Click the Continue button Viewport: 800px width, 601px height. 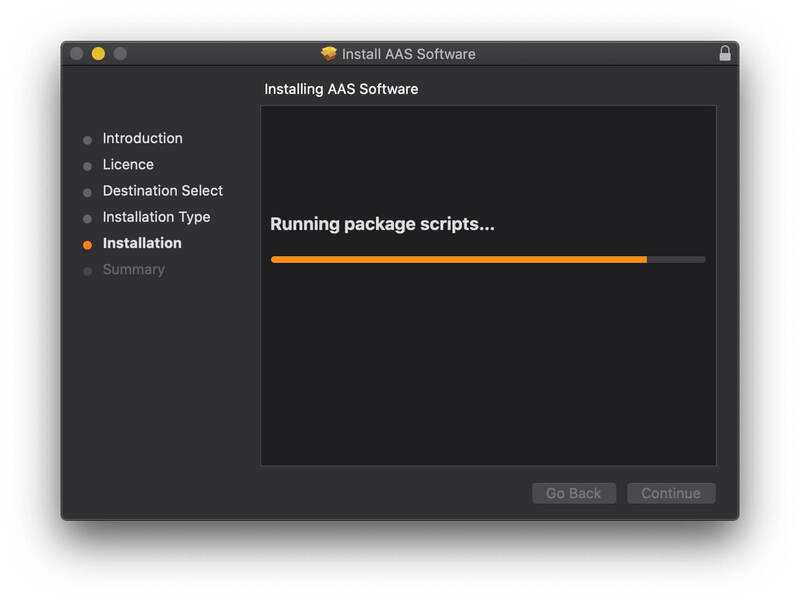click(671, 492)
